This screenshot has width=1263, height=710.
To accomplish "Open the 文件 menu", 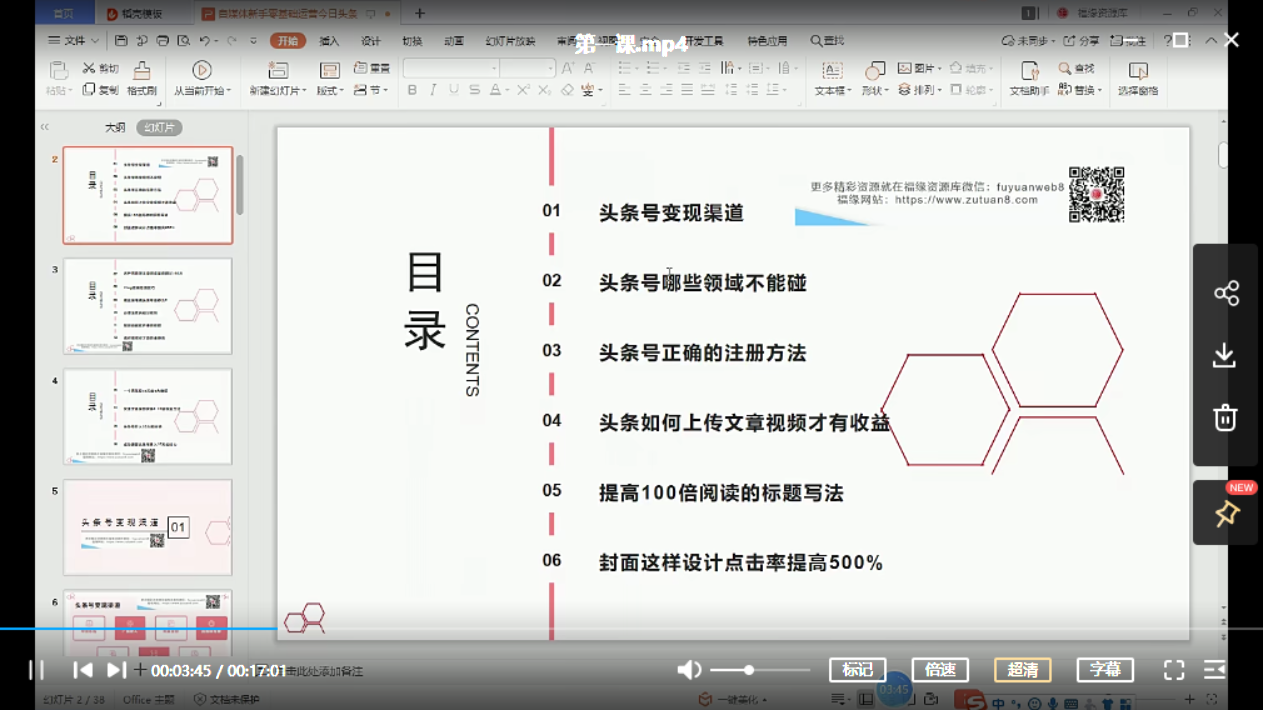I will point(73,41).
